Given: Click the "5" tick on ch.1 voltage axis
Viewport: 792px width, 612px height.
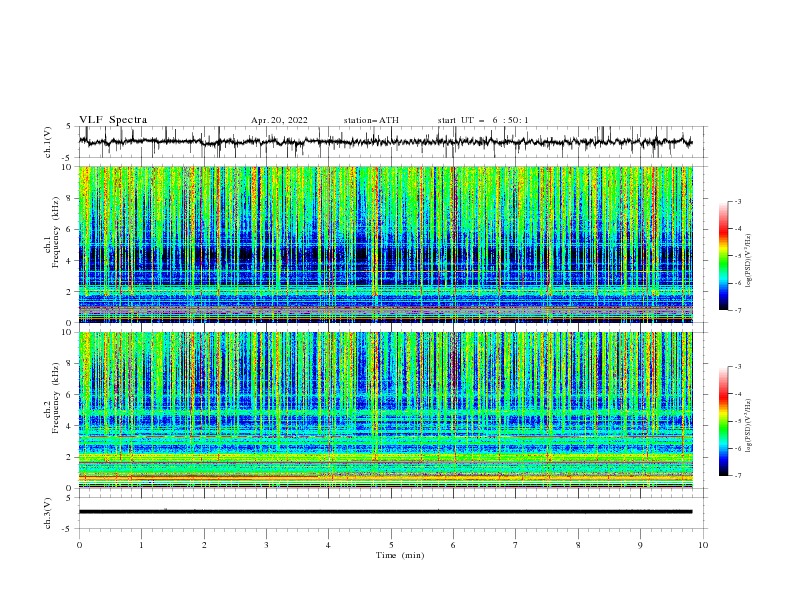Looking at the screenshot, I should 69,127.
